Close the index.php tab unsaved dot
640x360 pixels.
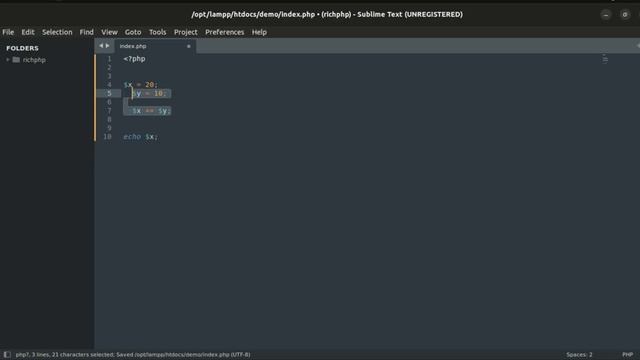point(189,46)
